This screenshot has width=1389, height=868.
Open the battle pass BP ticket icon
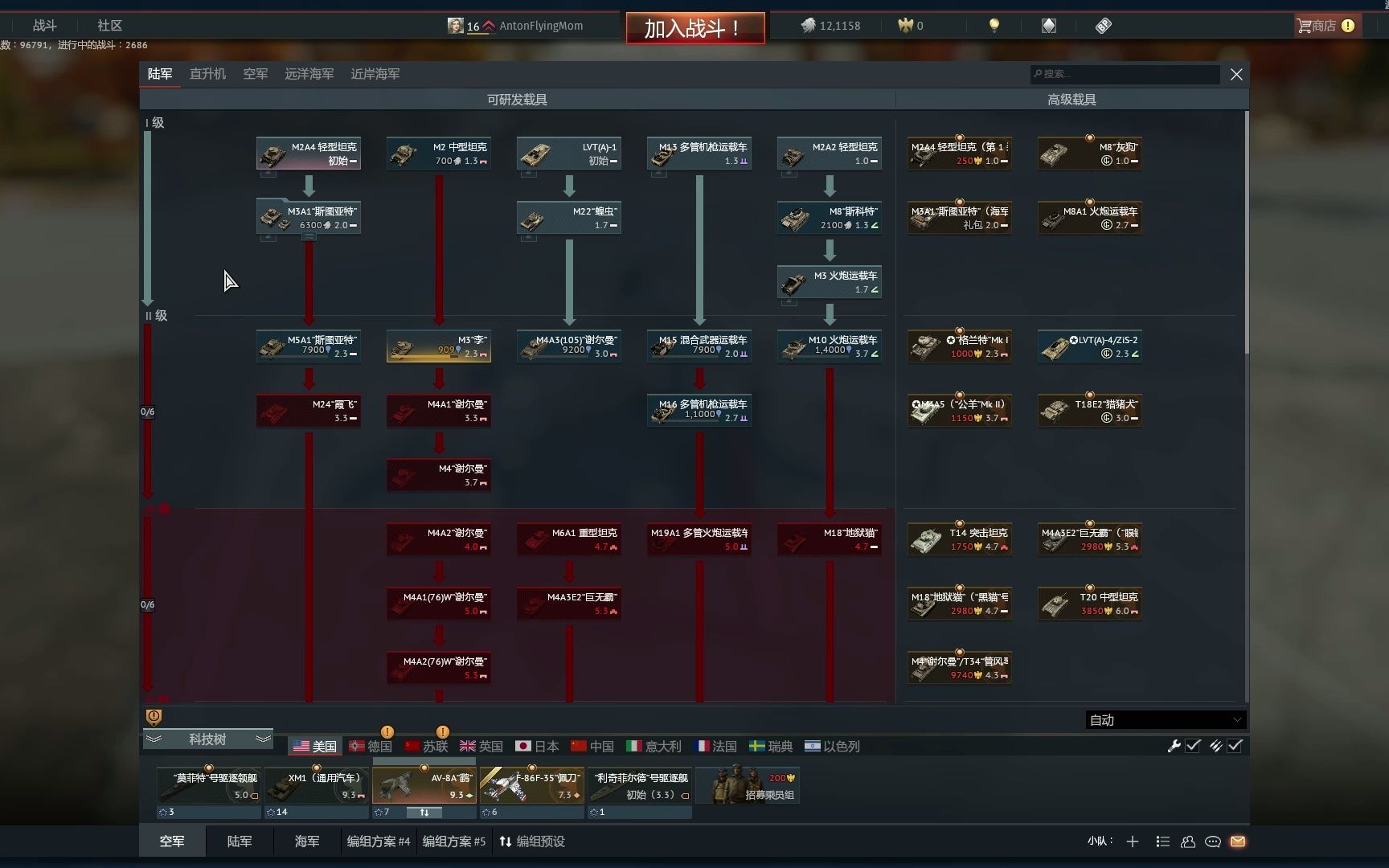[1104, 26]
